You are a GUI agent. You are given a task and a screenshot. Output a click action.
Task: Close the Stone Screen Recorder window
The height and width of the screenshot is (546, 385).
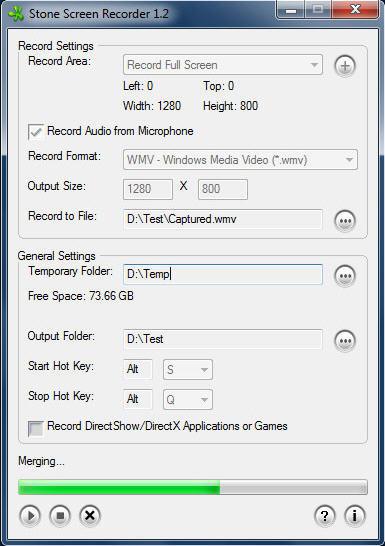click(x=355, y=10)
